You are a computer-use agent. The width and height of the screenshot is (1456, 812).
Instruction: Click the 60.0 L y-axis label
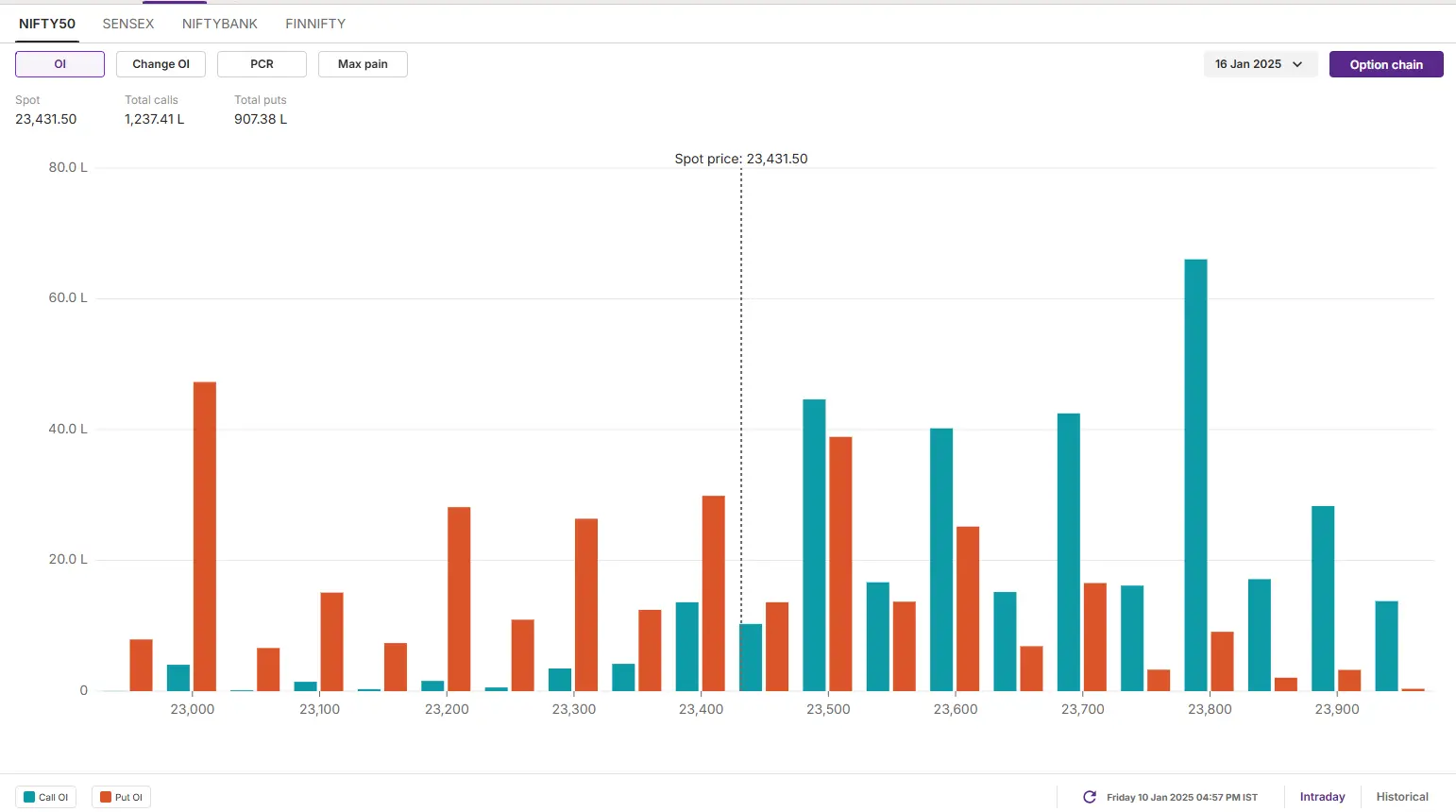[68, 297]
